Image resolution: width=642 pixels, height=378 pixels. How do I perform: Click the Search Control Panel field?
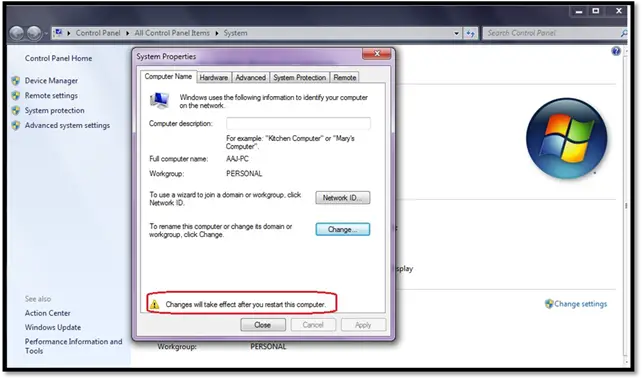[x=552, y=33]
